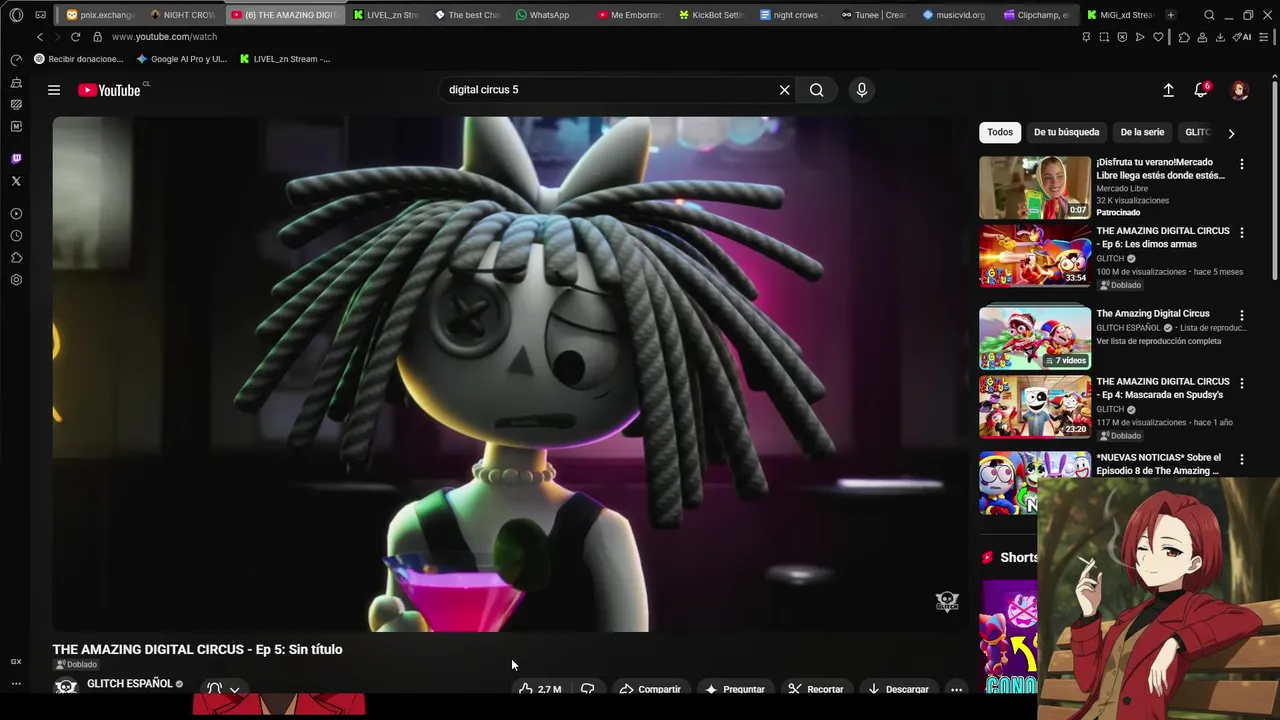Switch to the musicvid.org tab
This screenshot has height=720, width=1280.
(x=954, y=15)
